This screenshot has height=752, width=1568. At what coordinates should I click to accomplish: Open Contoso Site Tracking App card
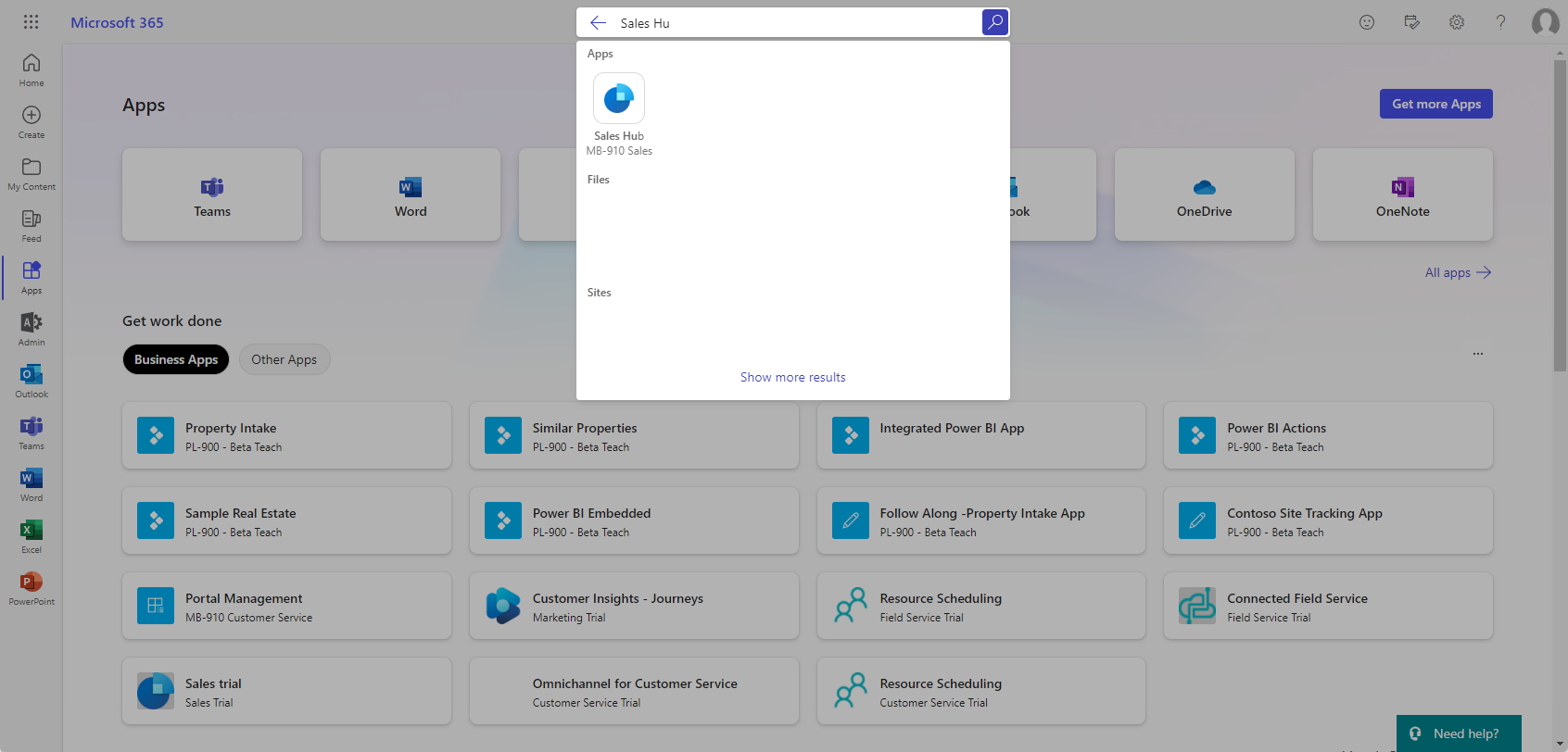coord(1328,520)
